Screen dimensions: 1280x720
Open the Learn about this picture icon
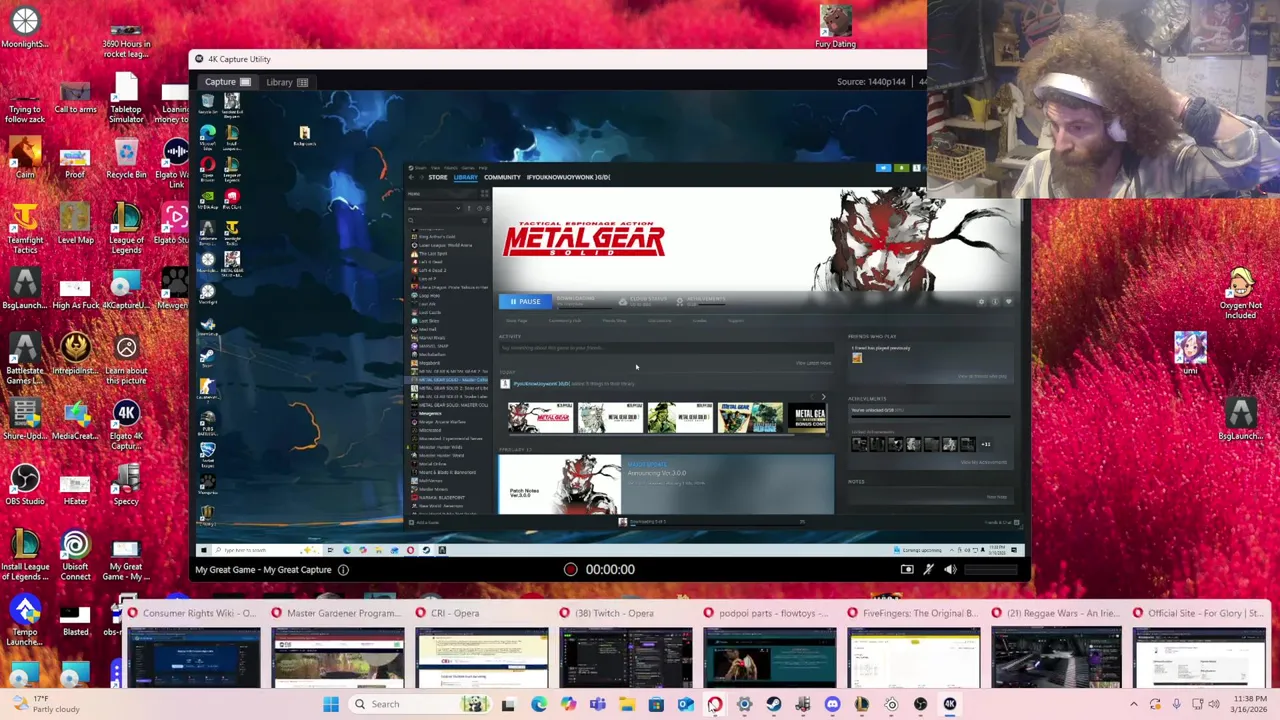tap(126, 360)
